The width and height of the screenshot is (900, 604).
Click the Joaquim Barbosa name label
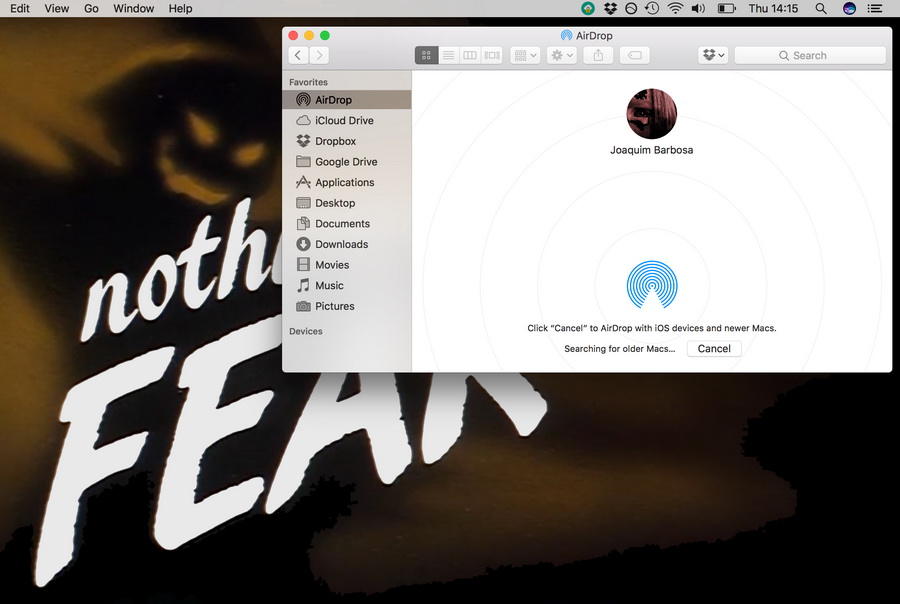(x=651, y=150)
